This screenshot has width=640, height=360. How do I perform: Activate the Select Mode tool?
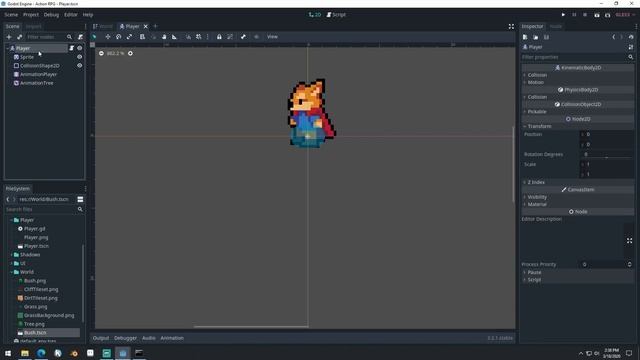[94, 37]
